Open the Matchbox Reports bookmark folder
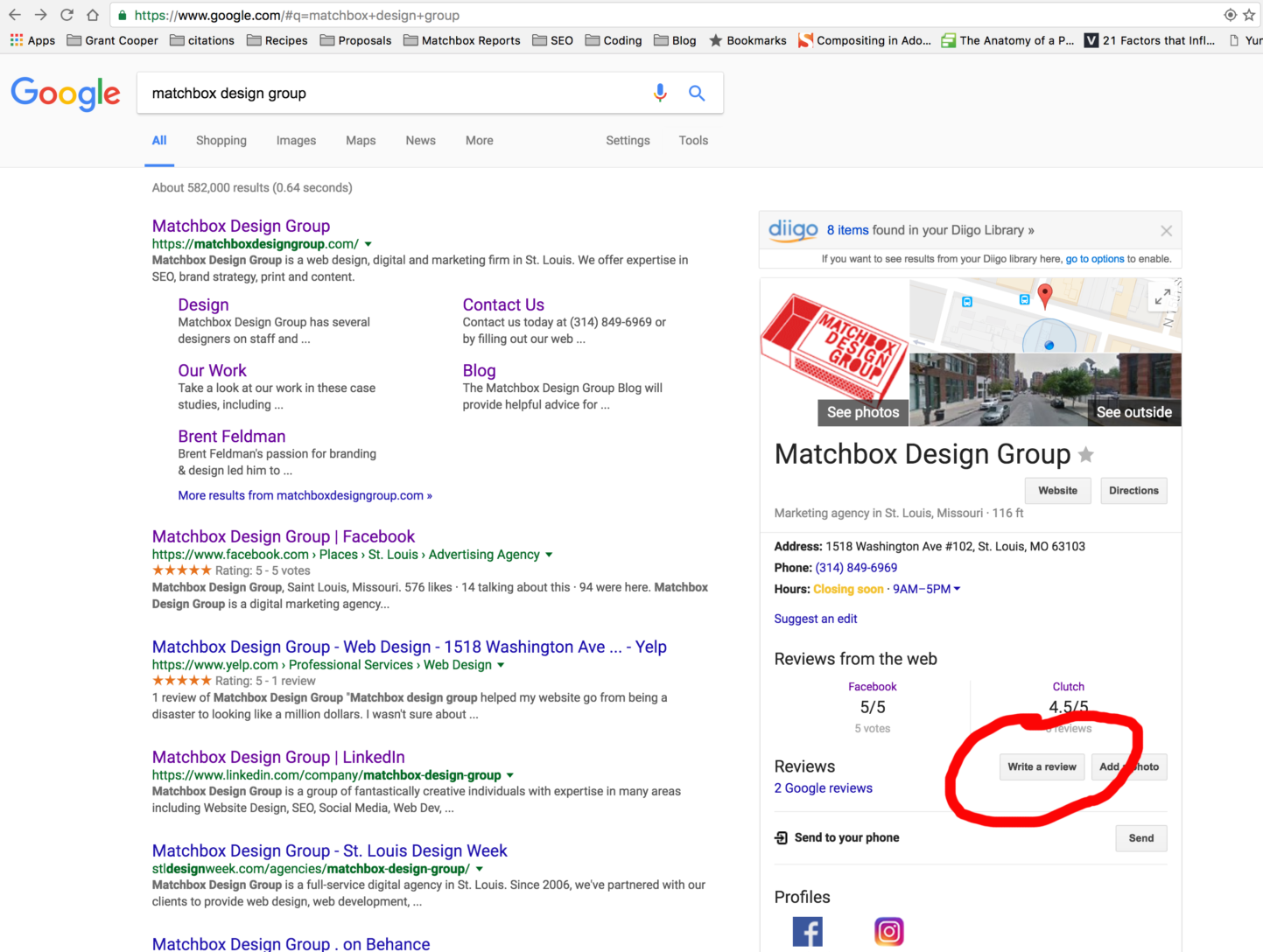The height and width of the screenshot is (952, 1263). point(461,40)
